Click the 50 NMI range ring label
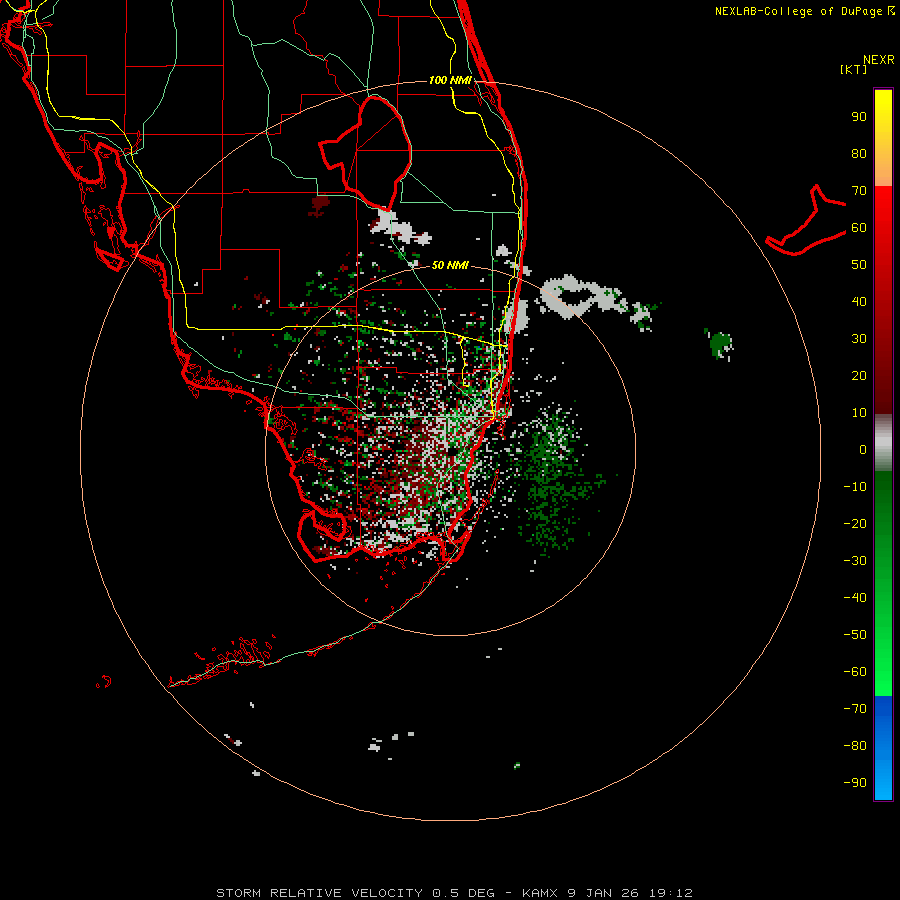 point(451,265)
